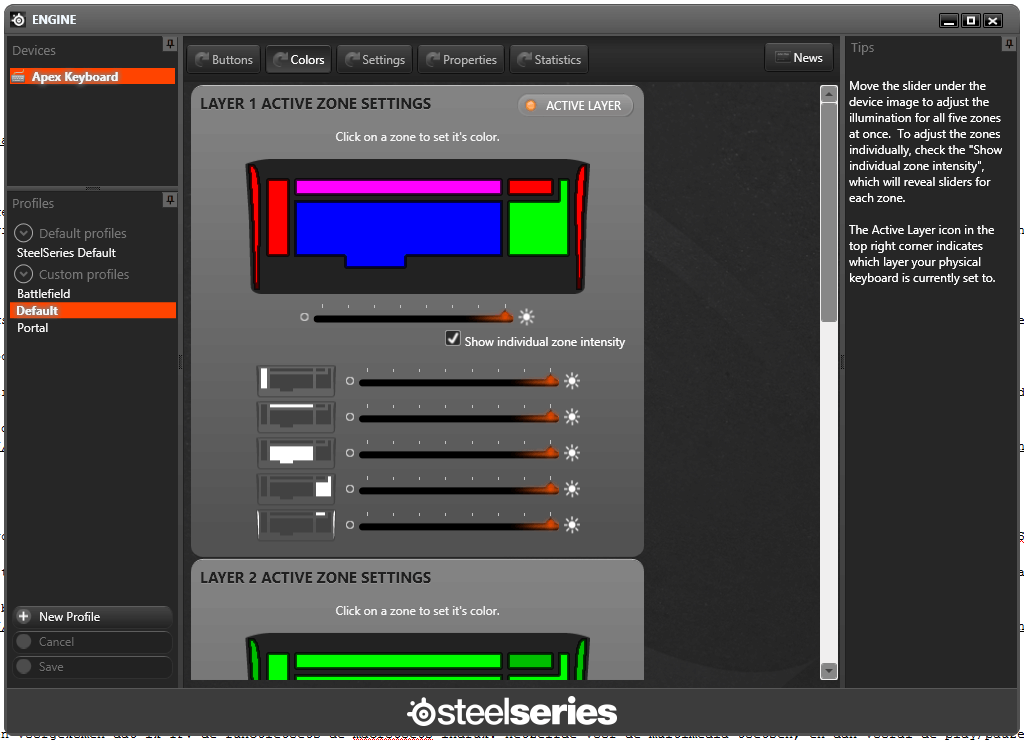Close the Engine window
The height and width of the screenshot is (740, 1024).
click(993, 21)
